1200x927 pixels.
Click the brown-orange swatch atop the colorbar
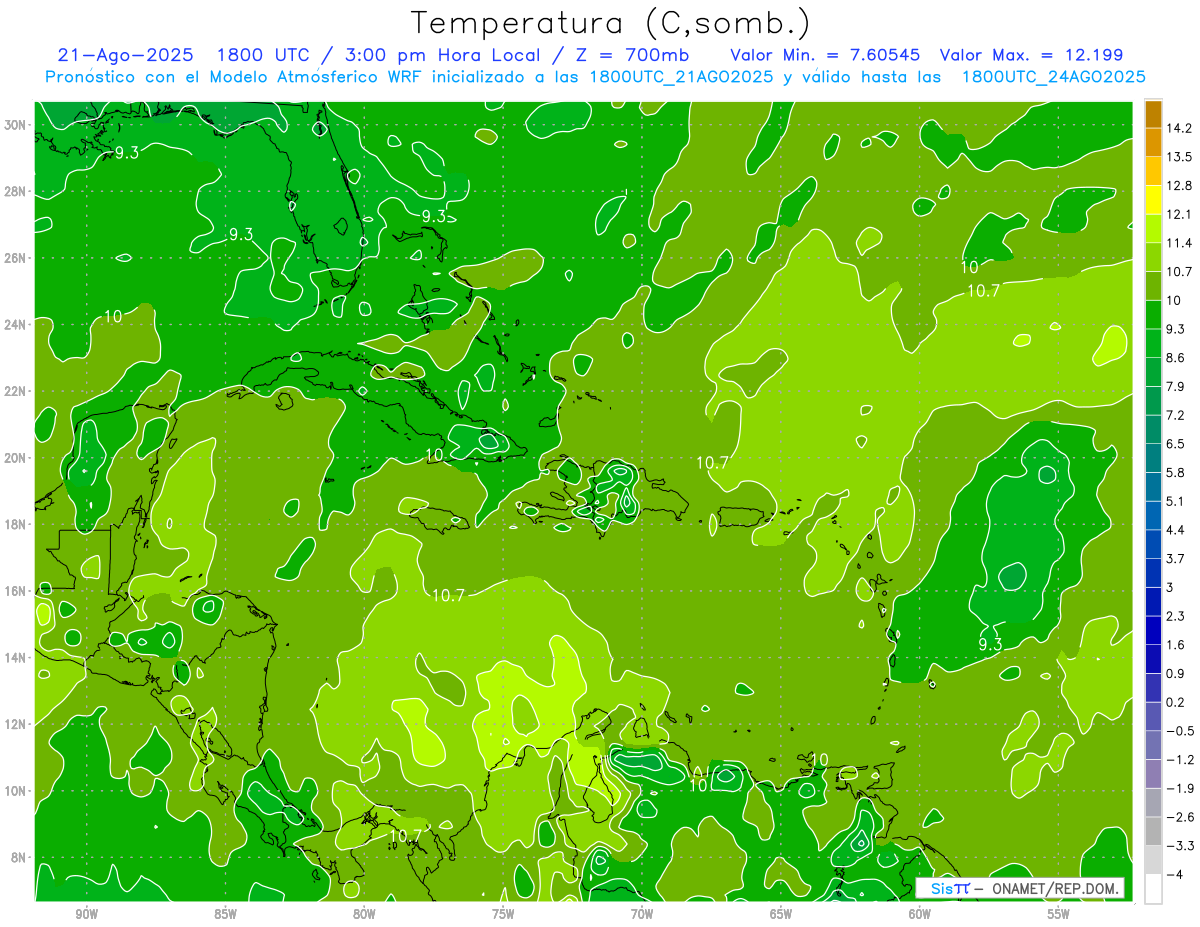tap(1153, 114)
